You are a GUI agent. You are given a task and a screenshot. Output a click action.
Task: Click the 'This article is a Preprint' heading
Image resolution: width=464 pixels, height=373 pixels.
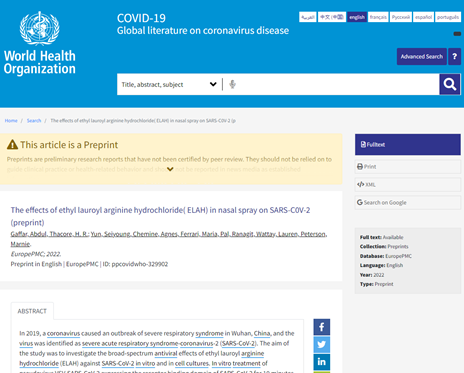coord(69,145)
